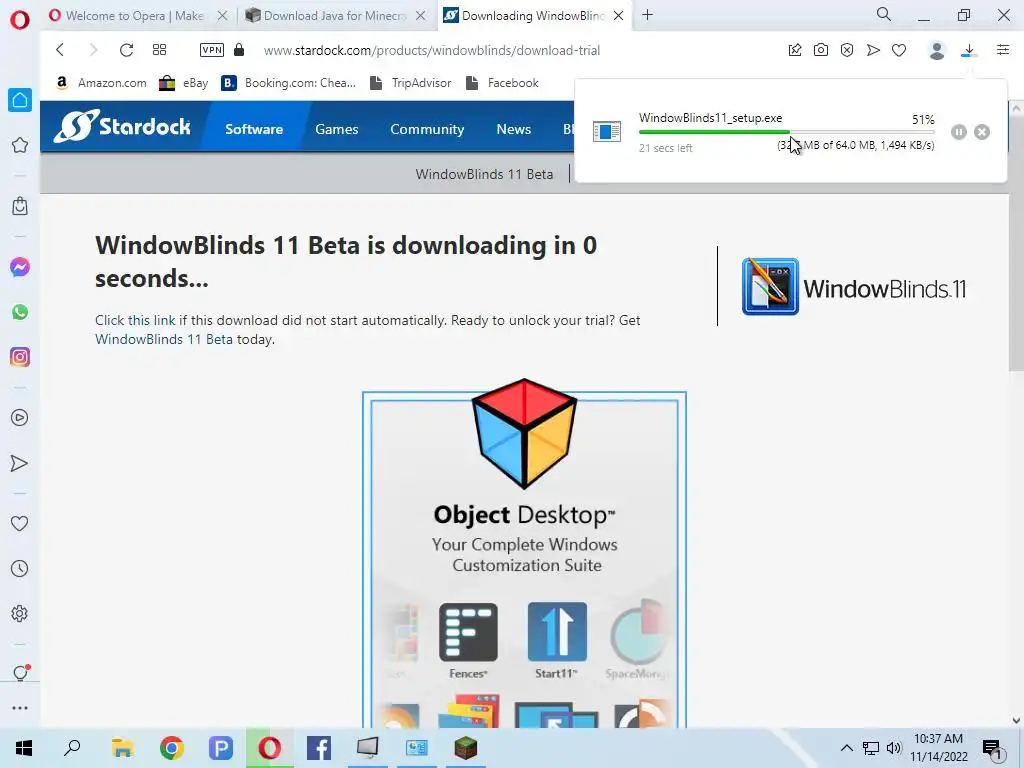Screen dimensions: 1024x768
Task: Open Instagram in Opera sidebar
Action: (20, 357)
